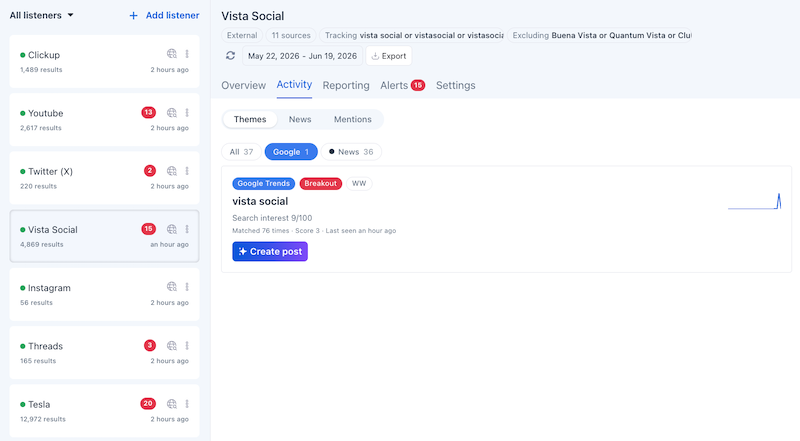The image size is (800, 441).
Task: Click the Google Trends tag
Action: point(263,183)
